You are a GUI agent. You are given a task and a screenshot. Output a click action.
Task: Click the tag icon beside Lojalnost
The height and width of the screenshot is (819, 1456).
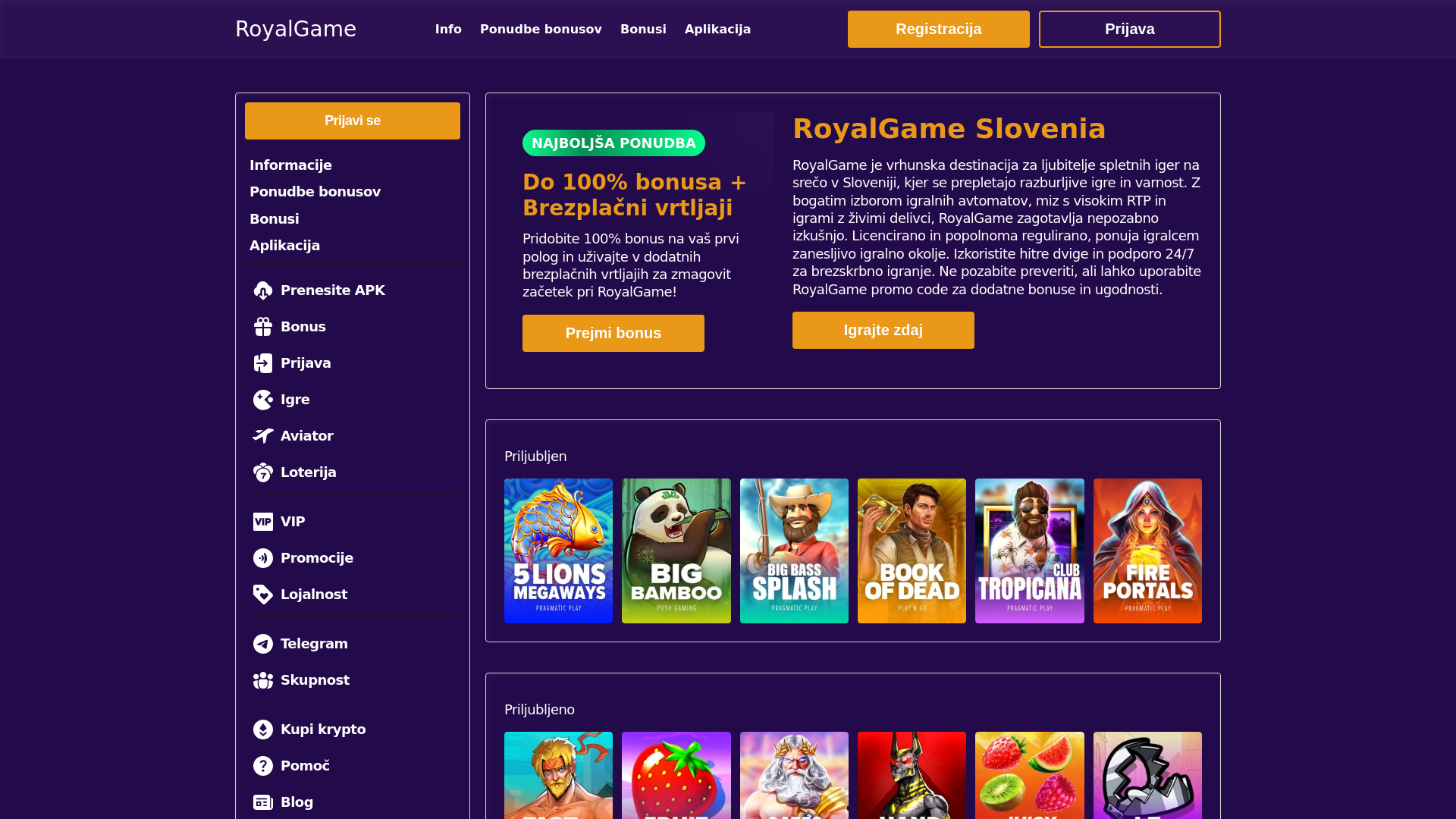pos(263,595)
